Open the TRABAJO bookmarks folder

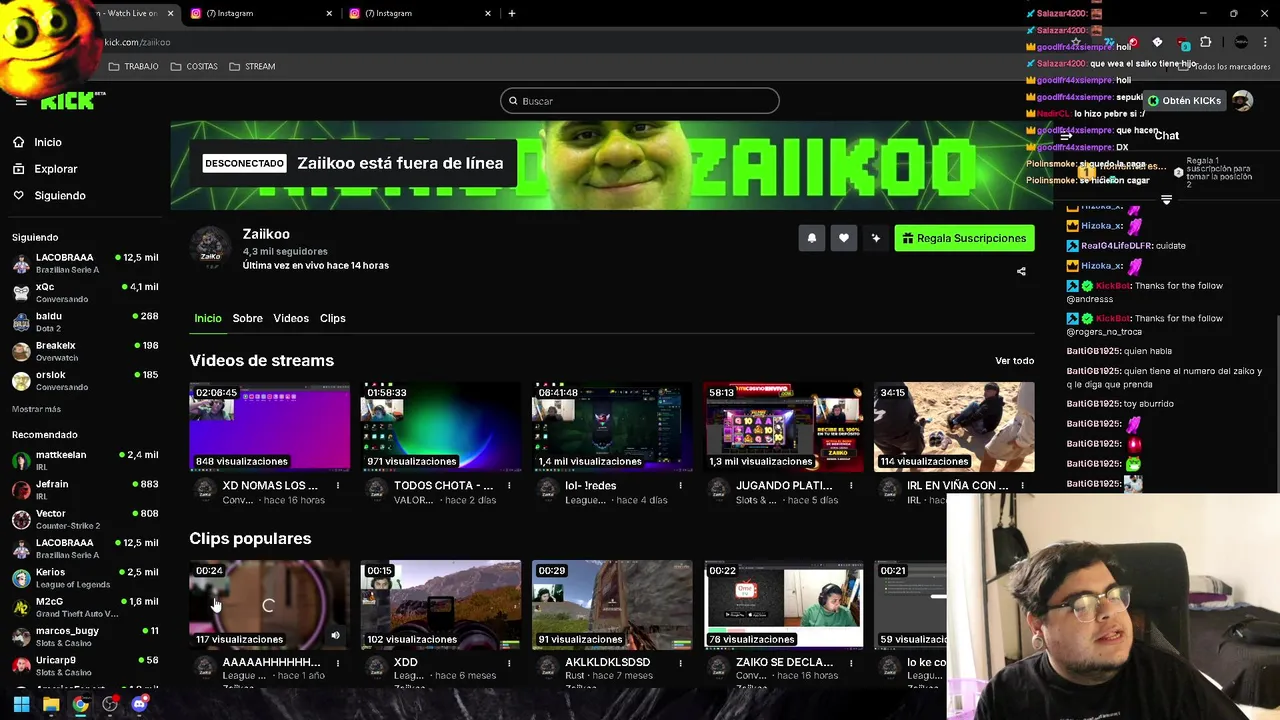(133, 66)
